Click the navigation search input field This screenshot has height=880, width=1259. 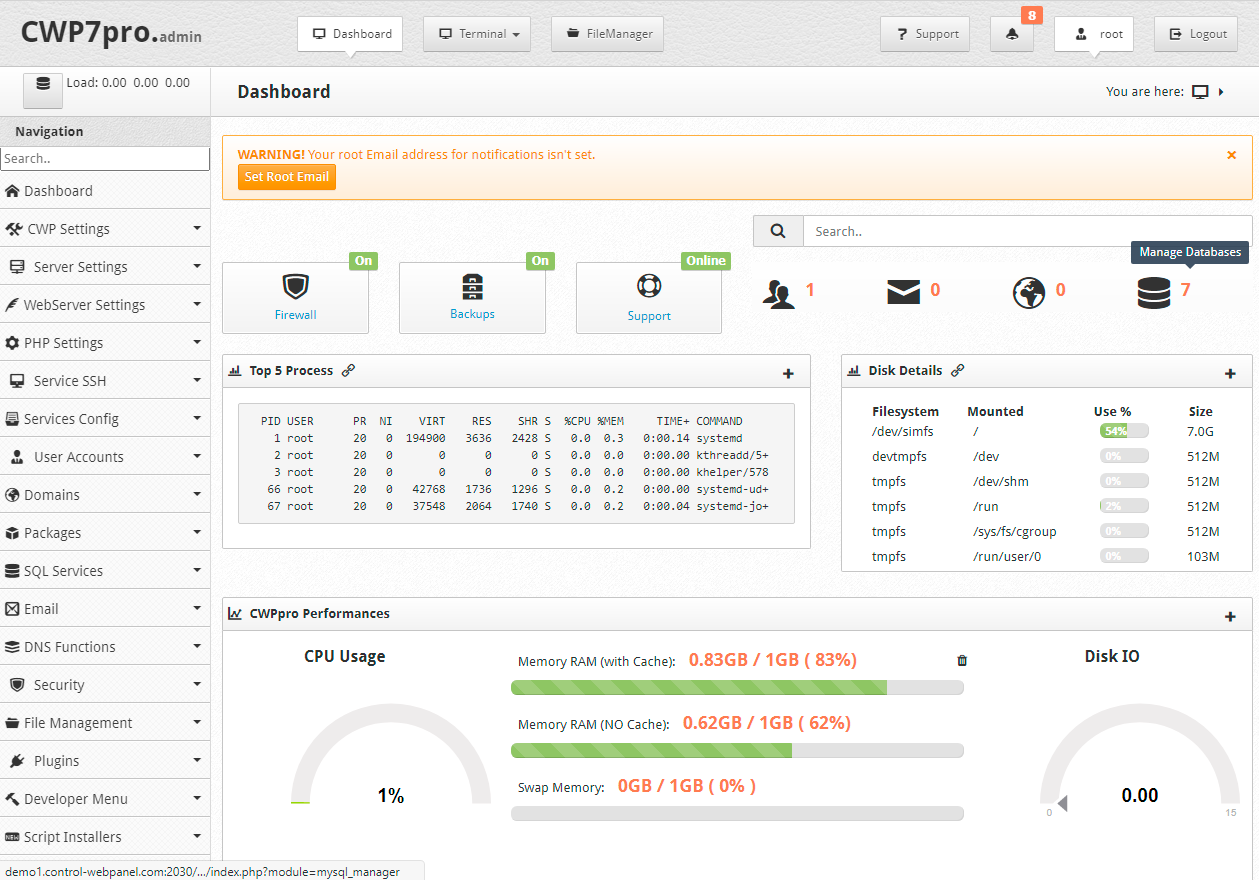[x=105, y=159]
